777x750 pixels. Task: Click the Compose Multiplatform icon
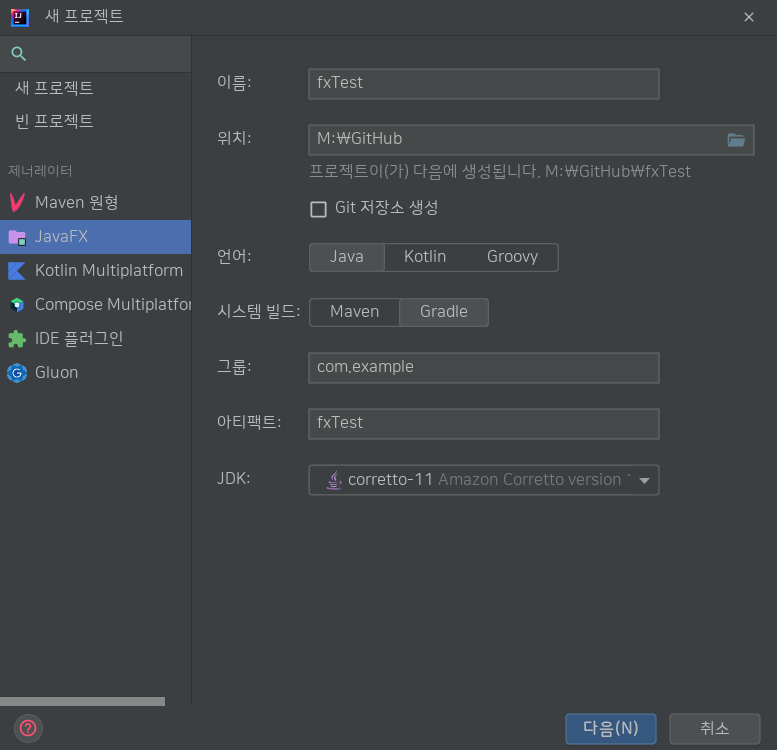click(17, 305)
